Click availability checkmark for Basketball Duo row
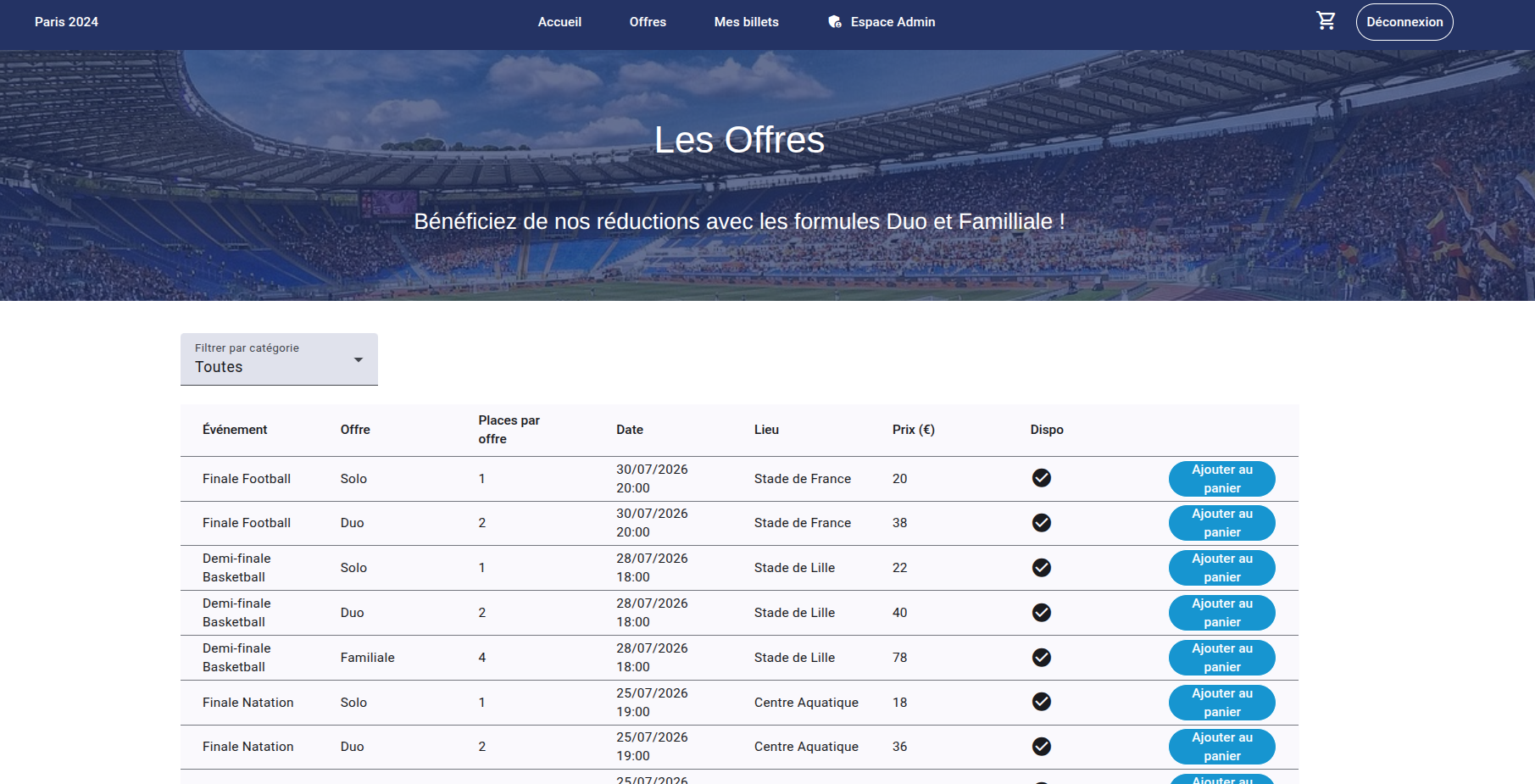Screen dimensions: 1535x784 [x=1042, y=613]
